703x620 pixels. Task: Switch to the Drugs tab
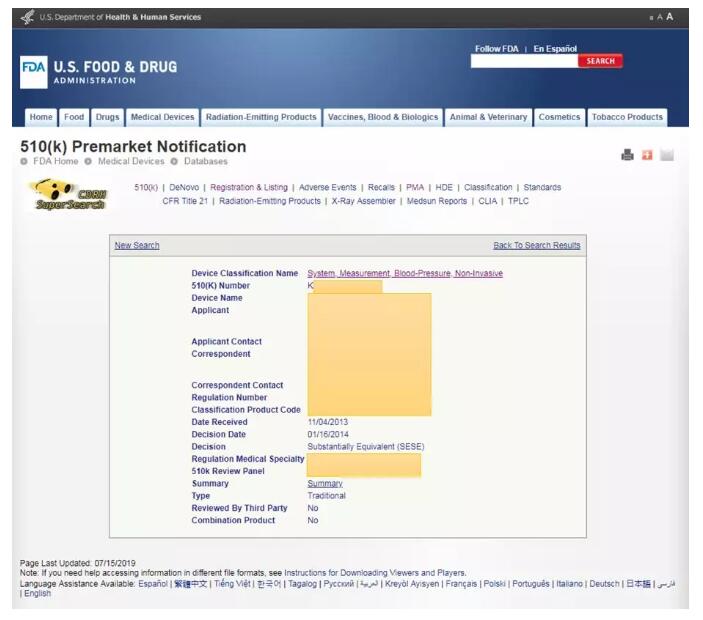(107, 117)
